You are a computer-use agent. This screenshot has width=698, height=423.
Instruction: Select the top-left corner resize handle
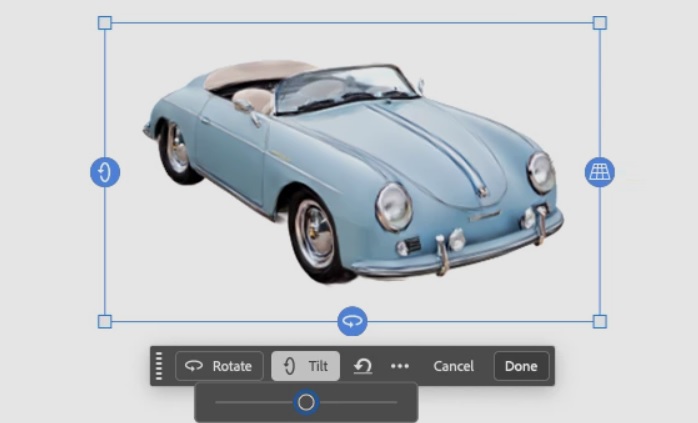(x=105, y=23)
